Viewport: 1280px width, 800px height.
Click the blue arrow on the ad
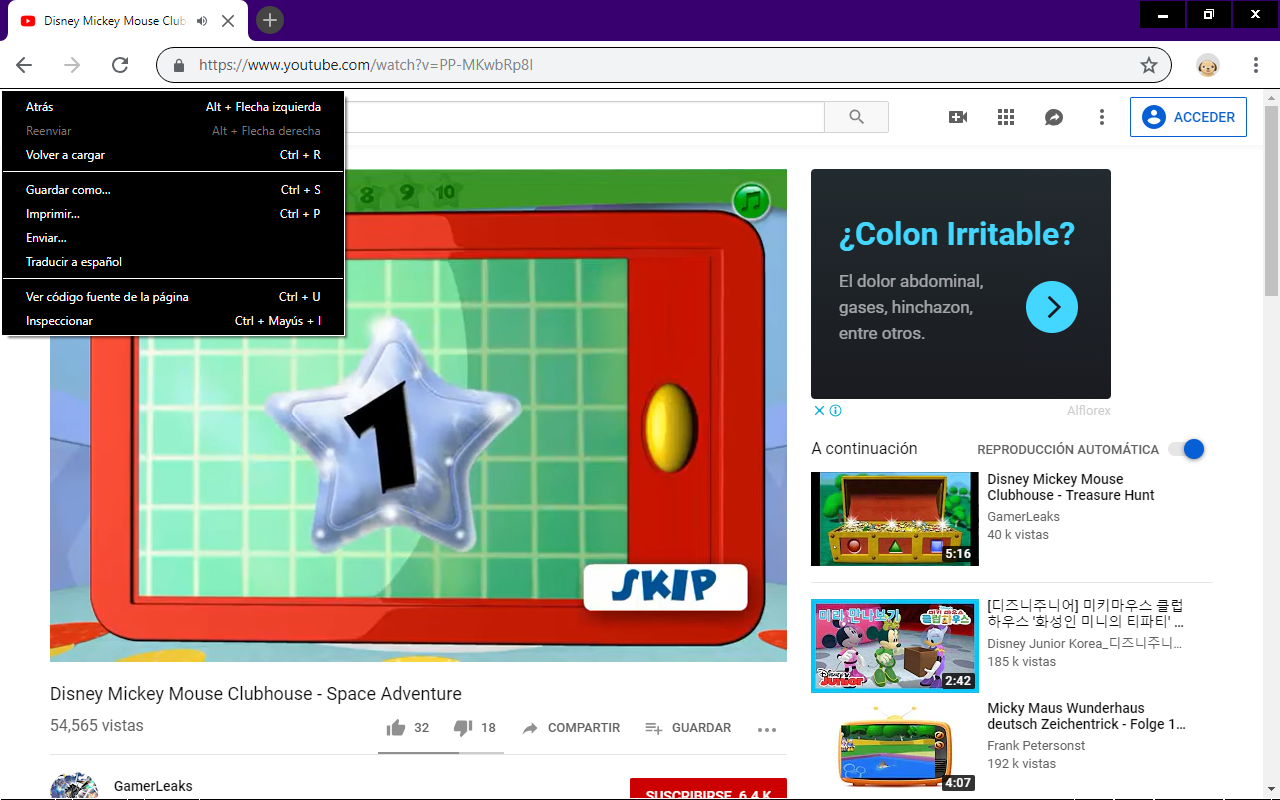(x=1052, y=307)
